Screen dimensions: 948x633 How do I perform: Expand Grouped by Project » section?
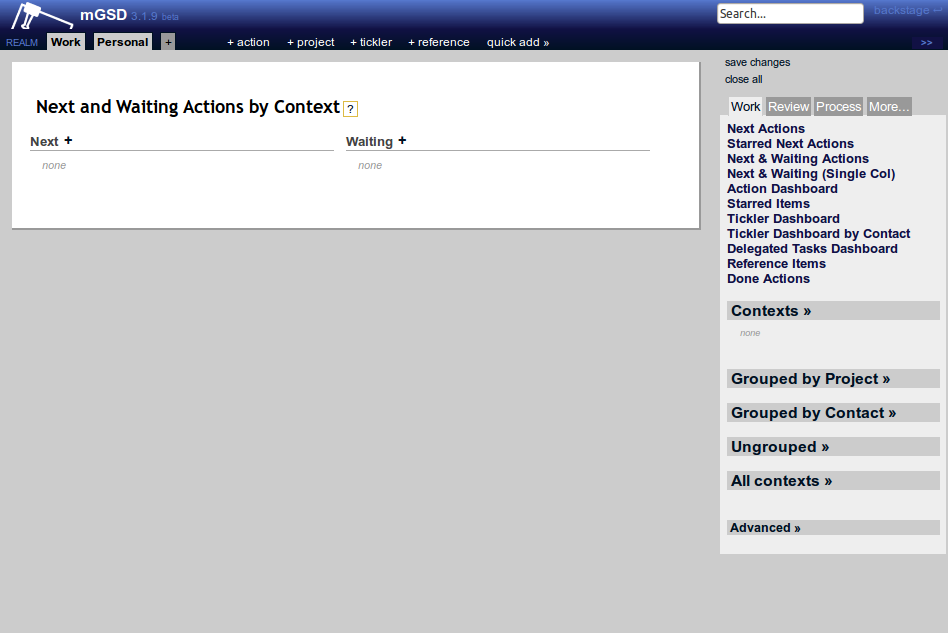(x=833, y=379)
